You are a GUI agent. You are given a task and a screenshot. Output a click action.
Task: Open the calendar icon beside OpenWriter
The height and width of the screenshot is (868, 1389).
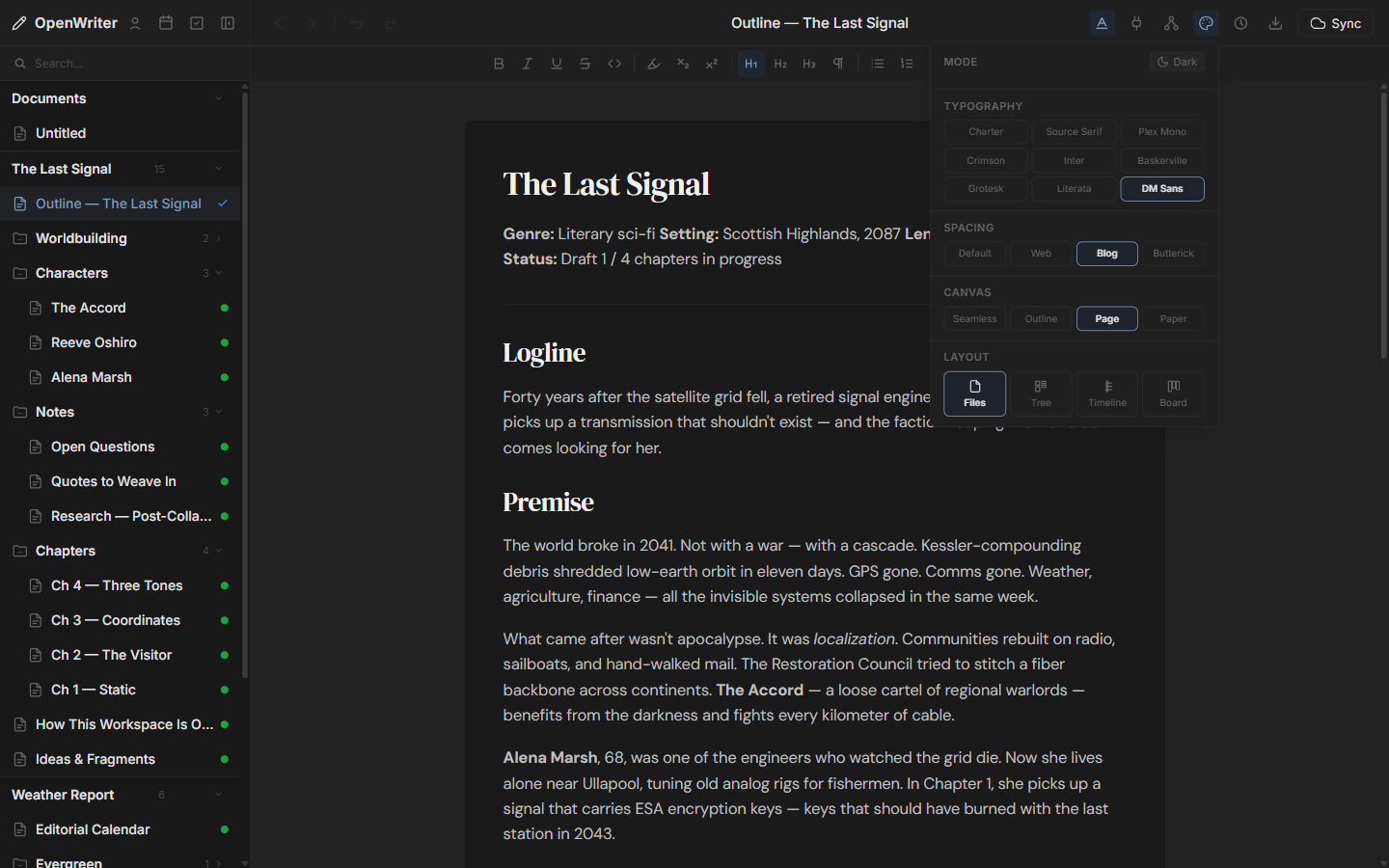tap(166, 23)
